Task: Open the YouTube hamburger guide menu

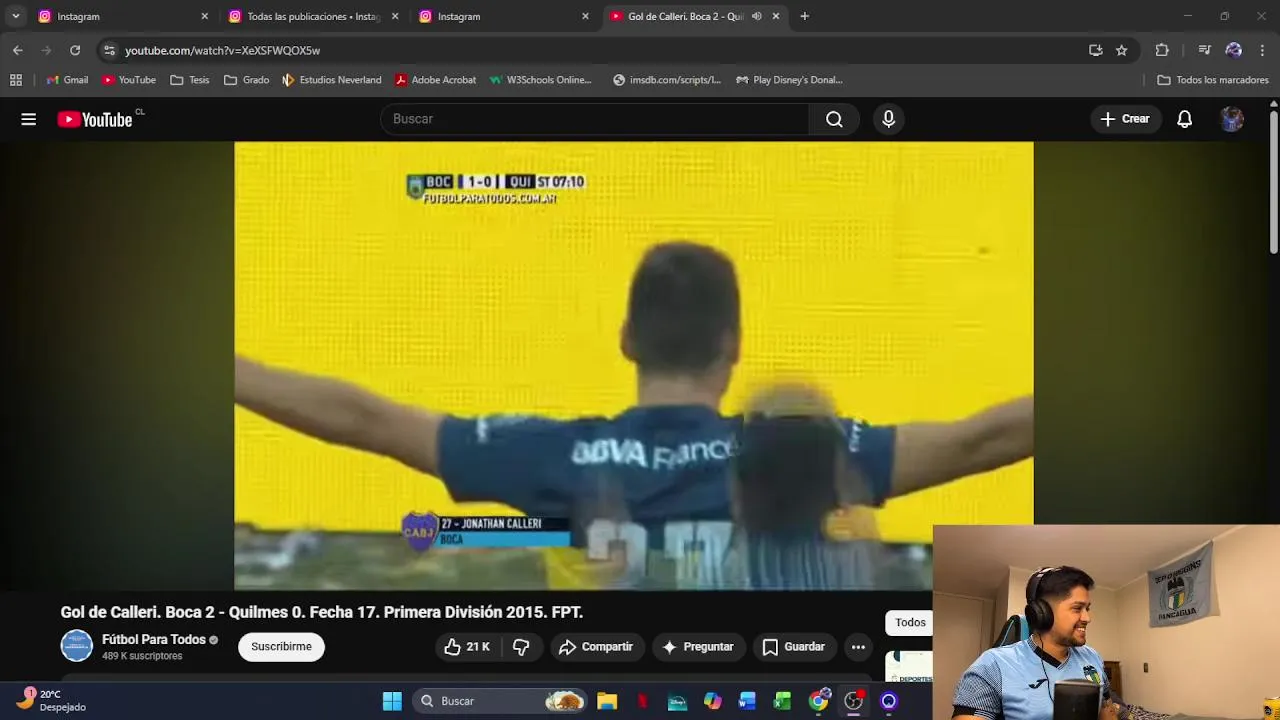Action: (x=28, y=119)
